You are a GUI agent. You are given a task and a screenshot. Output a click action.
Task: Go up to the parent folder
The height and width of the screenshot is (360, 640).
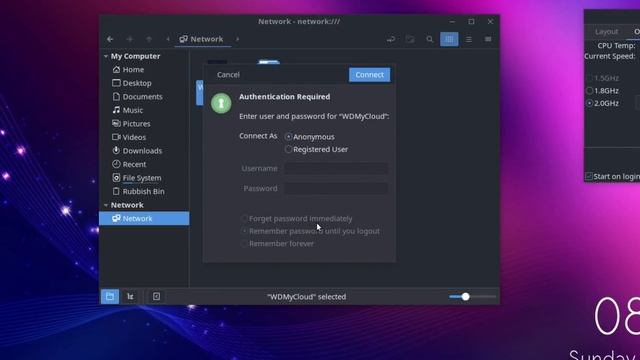click(x=149, y=39)
